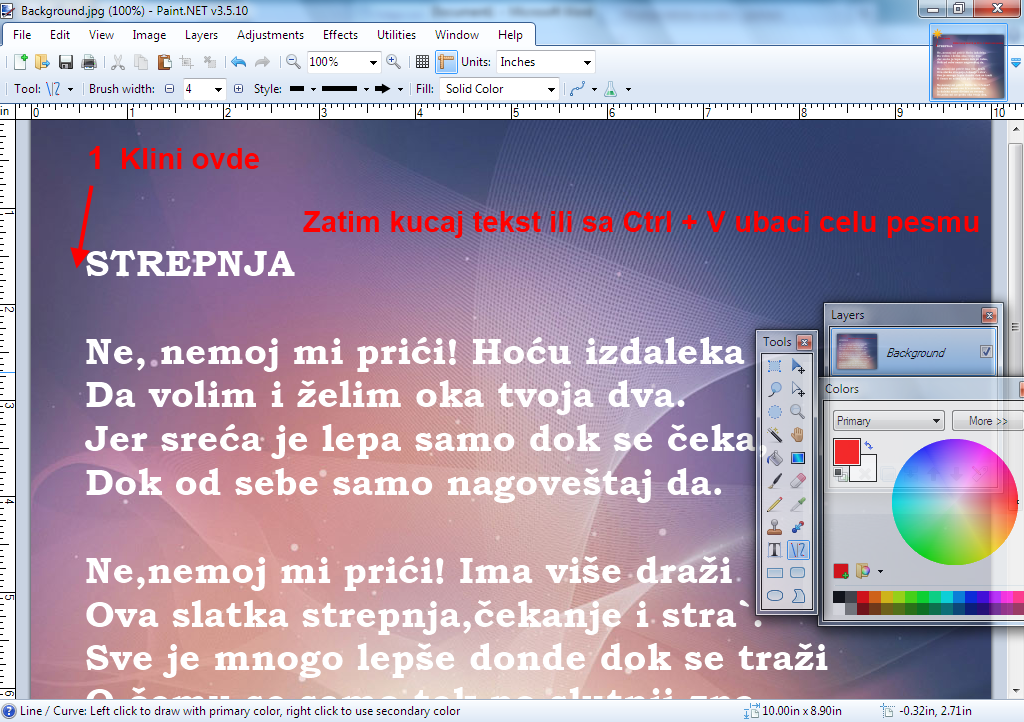Select the Color Picker eyedropper tool
Screen dimensions: 1024x722
coord(797,504)
